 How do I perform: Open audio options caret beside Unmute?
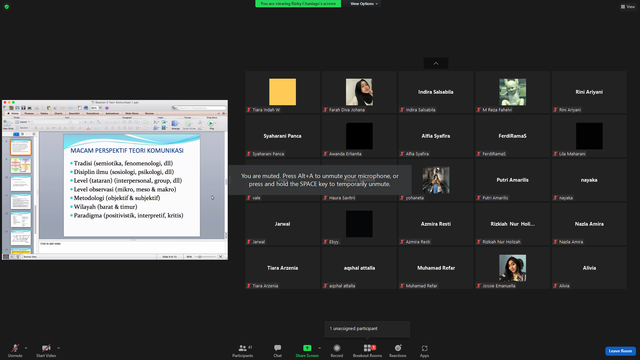point(26,348)
